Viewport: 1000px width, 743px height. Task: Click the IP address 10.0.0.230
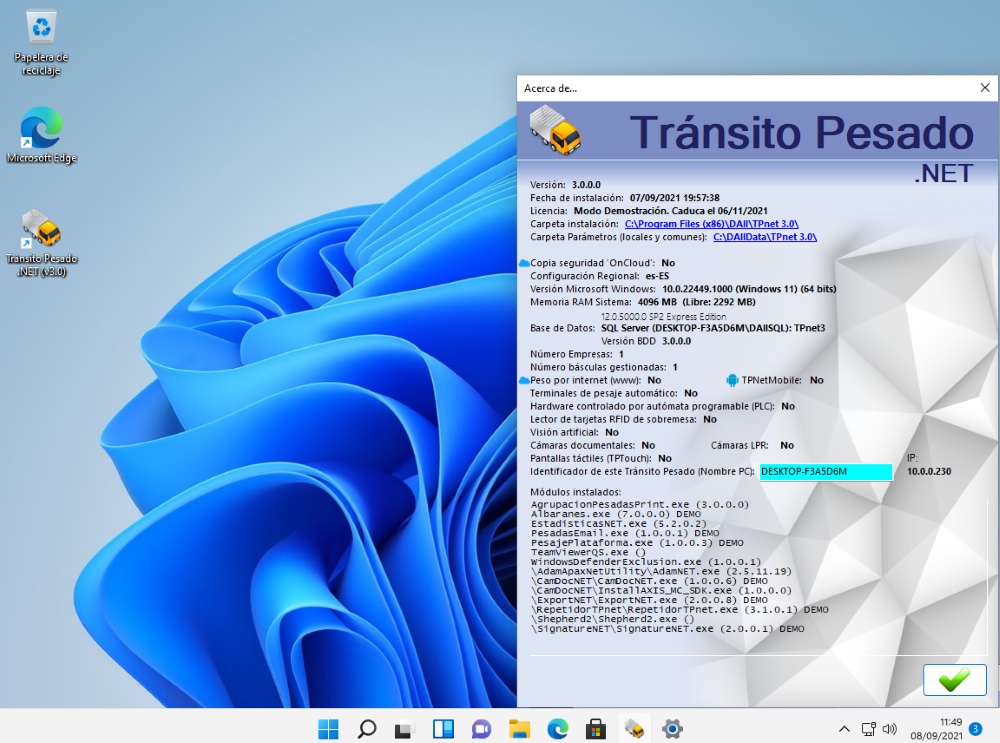pyautogui.click(x=929, y=471)
